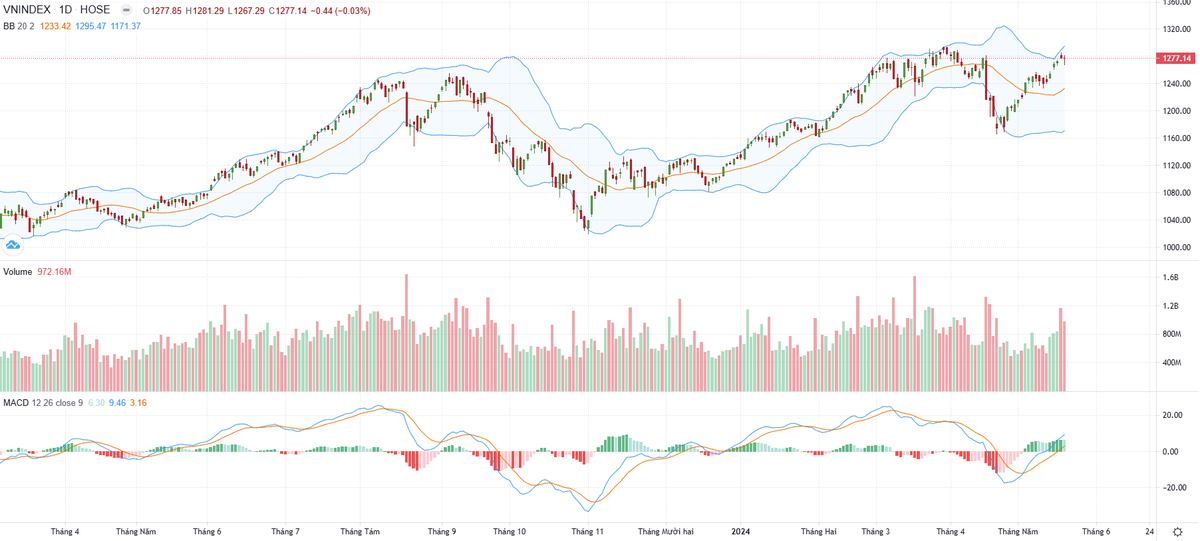Image resolution: width=1200 pixels, height=541 pixels.
Task: Click Tháng 9 on the time axis
Action: pos(441,531)
